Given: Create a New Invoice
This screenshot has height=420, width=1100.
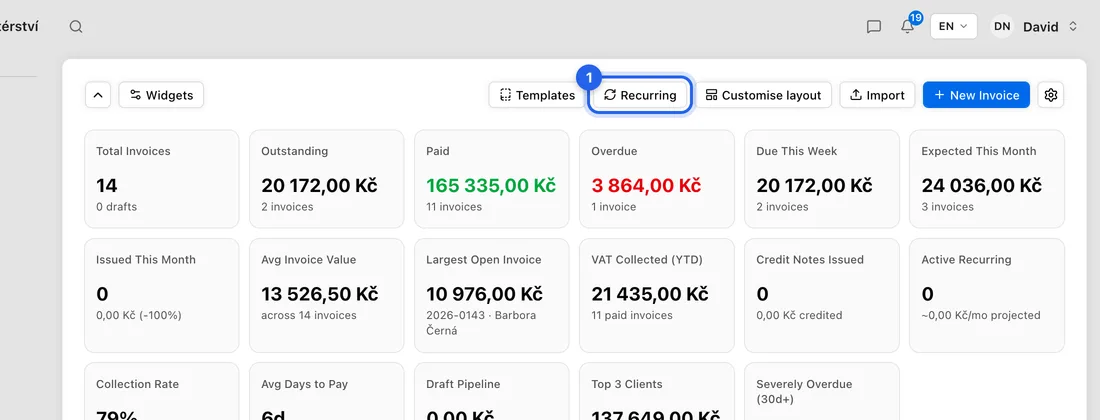Looking at the screenshot, I should point(976,95).
